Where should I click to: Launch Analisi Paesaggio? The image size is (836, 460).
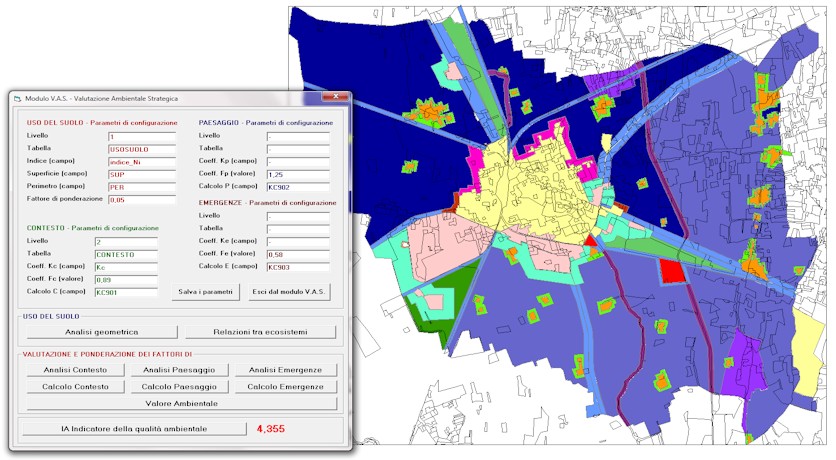click(179, 370)
